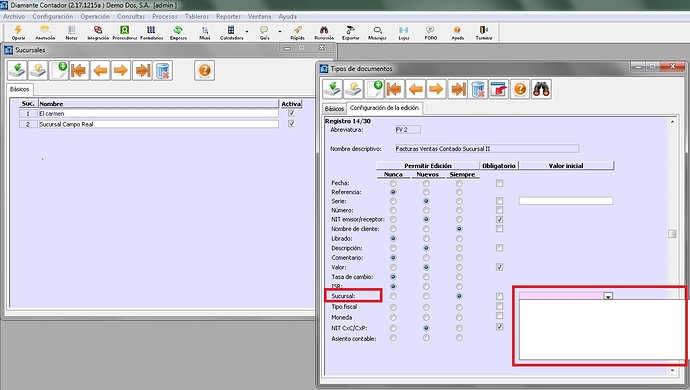Delete record with trash icon in Sucursales
The width and height of the screenshot is (690, 390).
[162, 70]
